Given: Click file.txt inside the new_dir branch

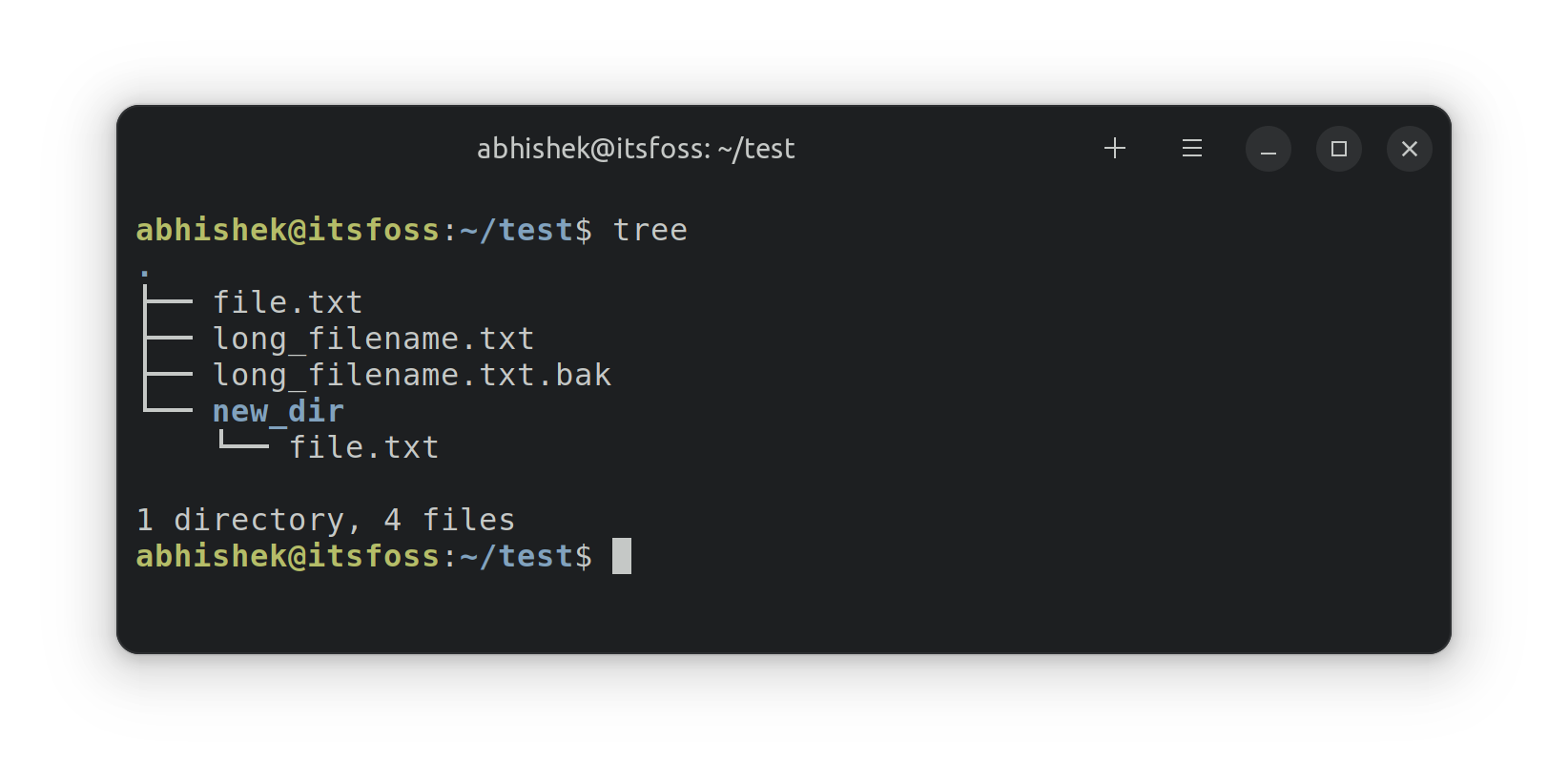Looking at the screenshot, I should (363, 446).
